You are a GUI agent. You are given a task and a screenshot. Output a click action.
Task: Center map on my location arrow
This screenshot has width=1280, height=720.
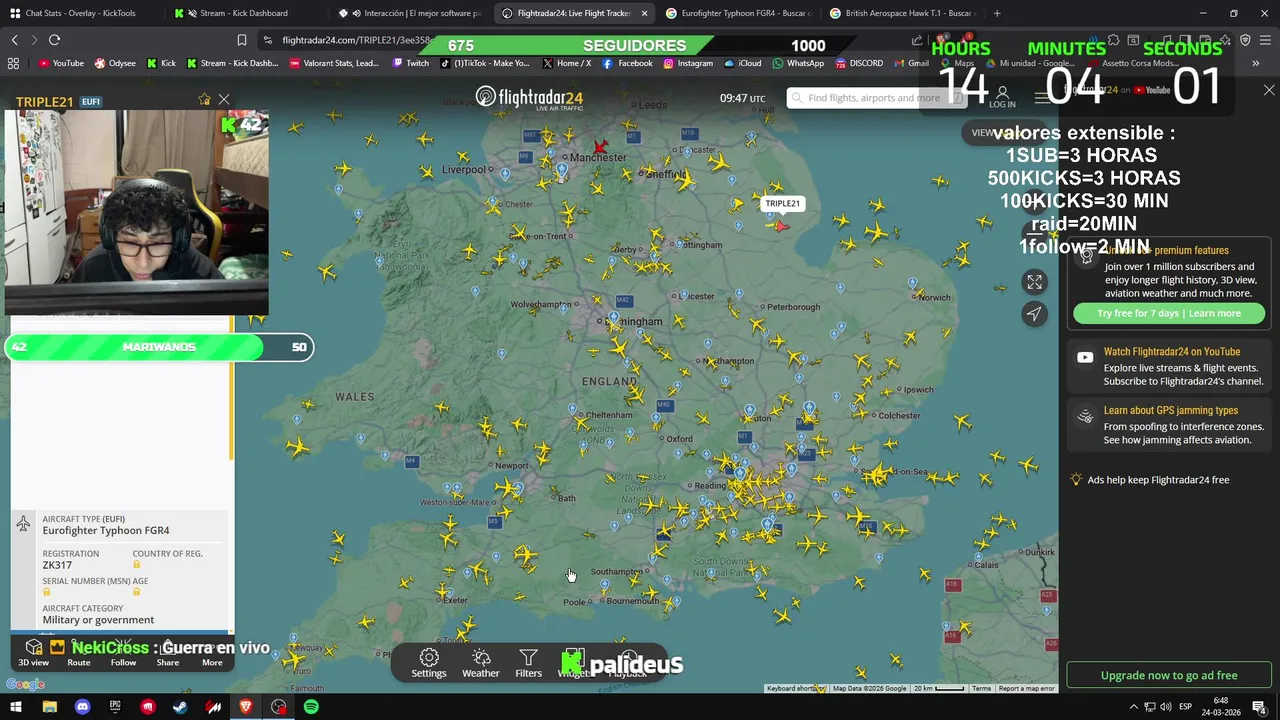[x=1034, y=314]
